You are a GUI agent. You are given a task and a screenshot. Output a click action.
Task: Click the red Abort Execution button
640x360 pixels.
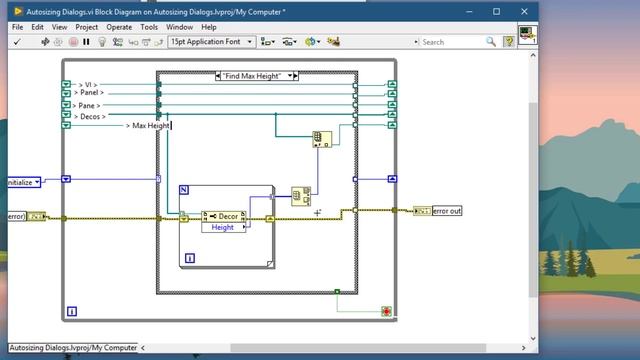tap(73, 42)
